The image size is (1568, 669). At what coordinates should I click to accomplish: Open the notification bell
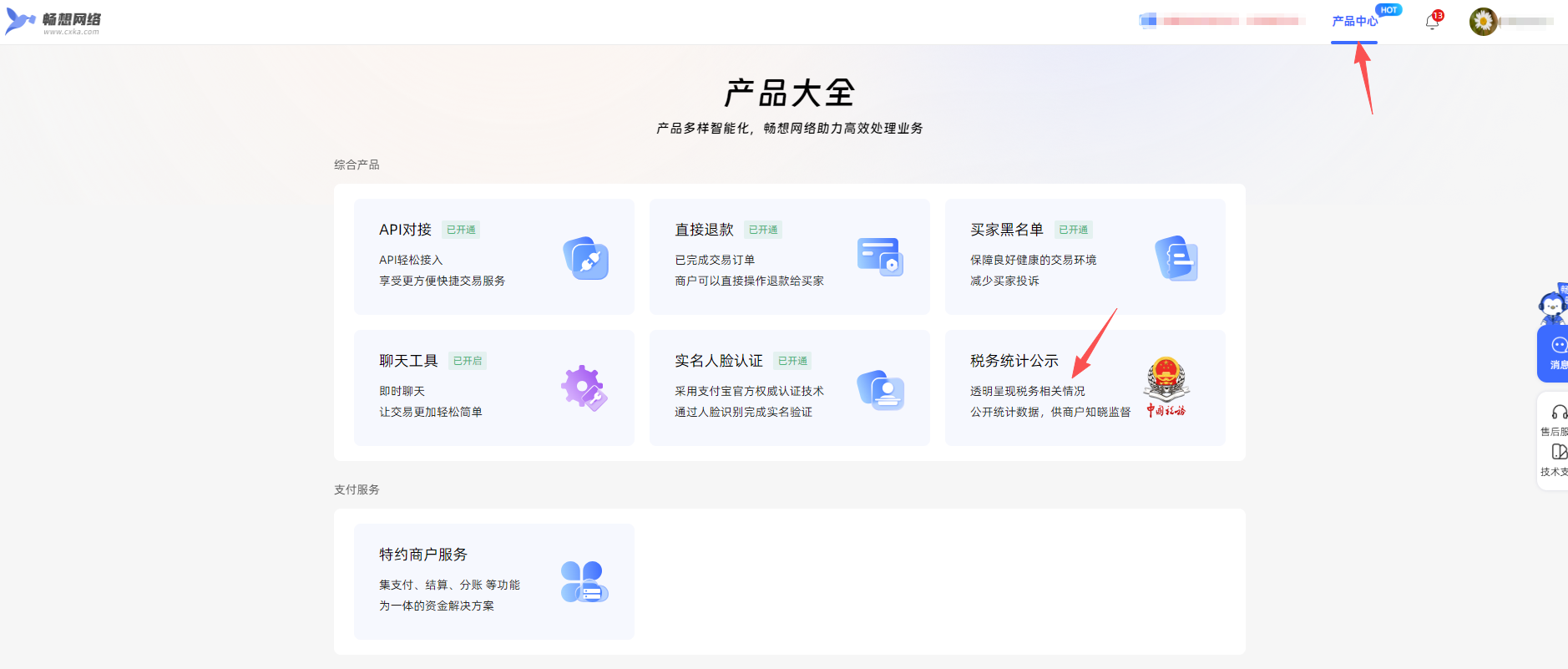click(x=1432, y=22)
